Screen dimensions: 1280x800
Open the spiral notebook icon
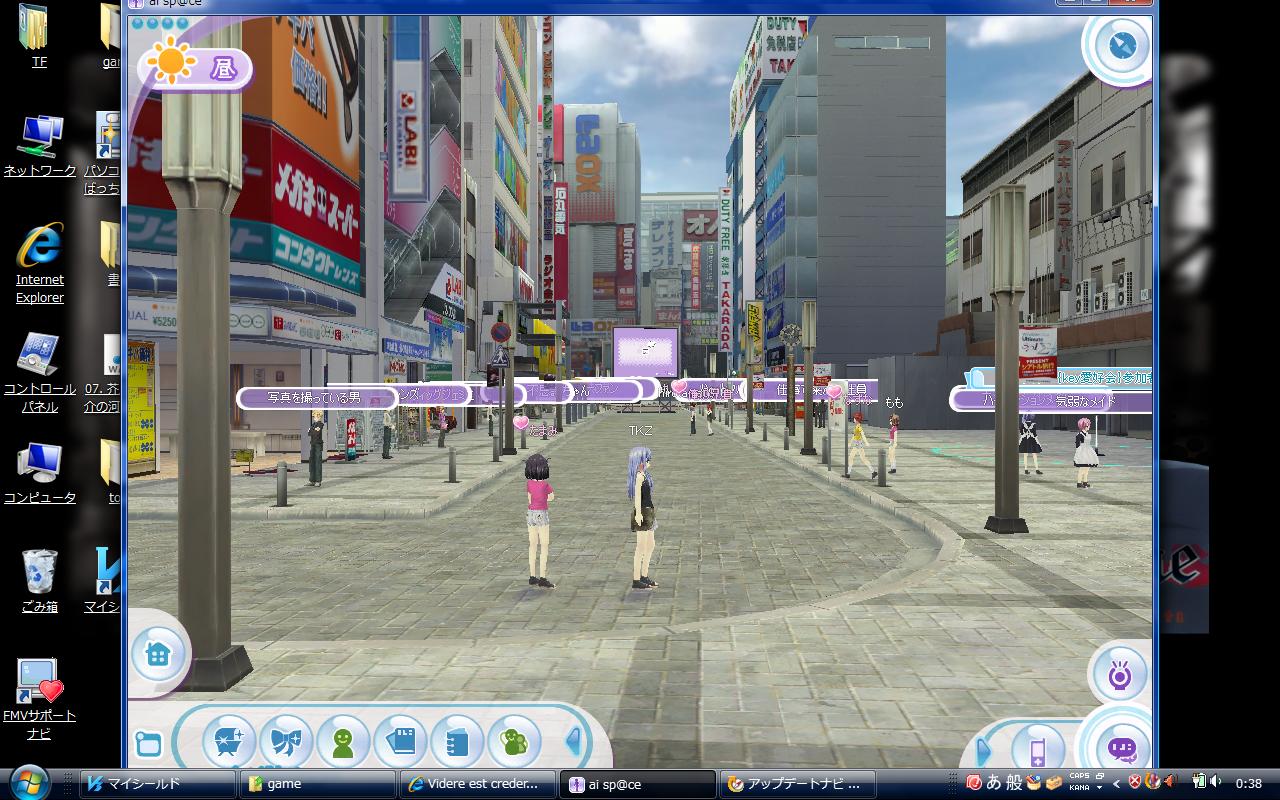click(x=457, y=743)
